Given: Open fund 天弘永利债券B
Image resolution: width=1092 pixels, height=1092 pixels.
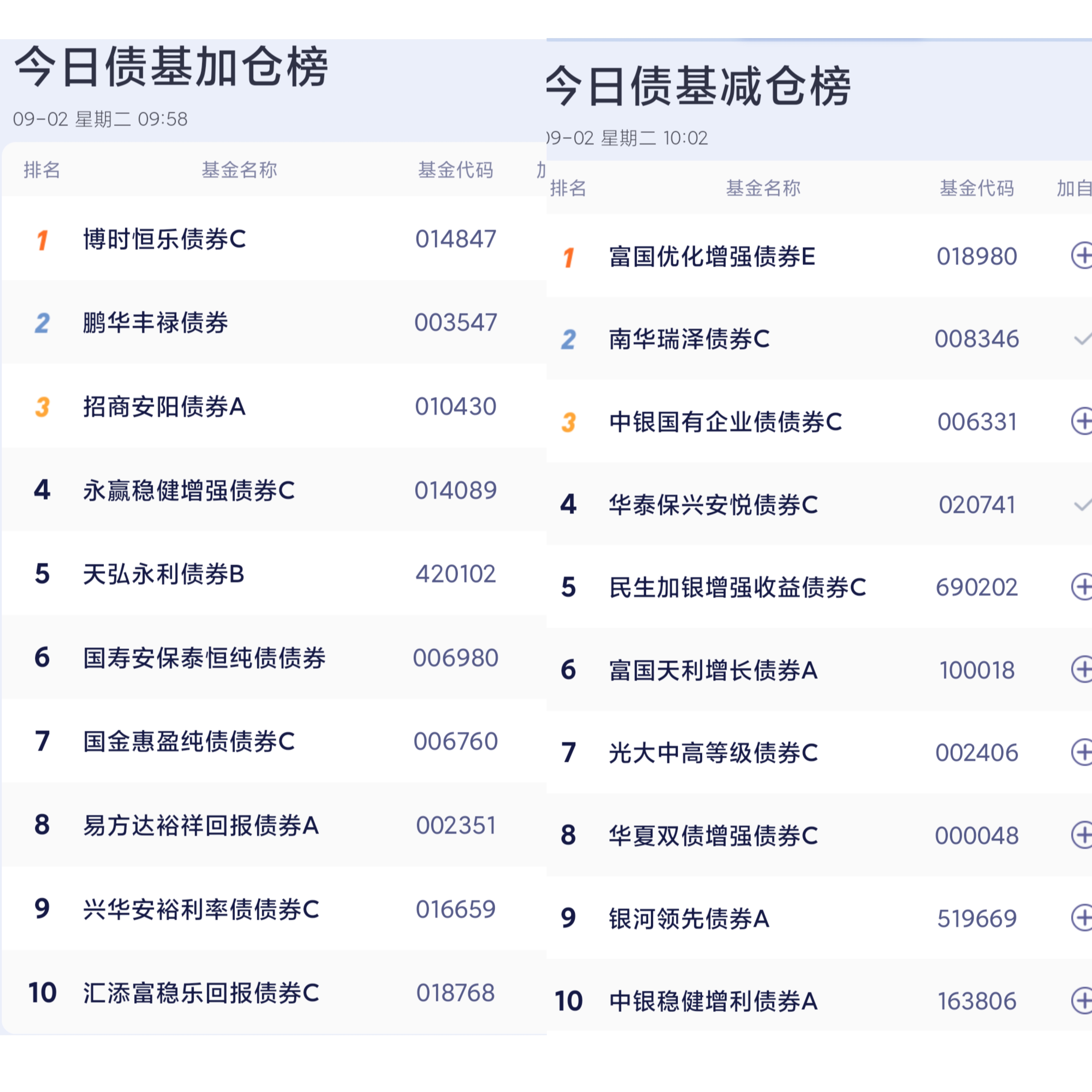Looking at the screenshot, I should pyautogui.click(x=164, y=574).
